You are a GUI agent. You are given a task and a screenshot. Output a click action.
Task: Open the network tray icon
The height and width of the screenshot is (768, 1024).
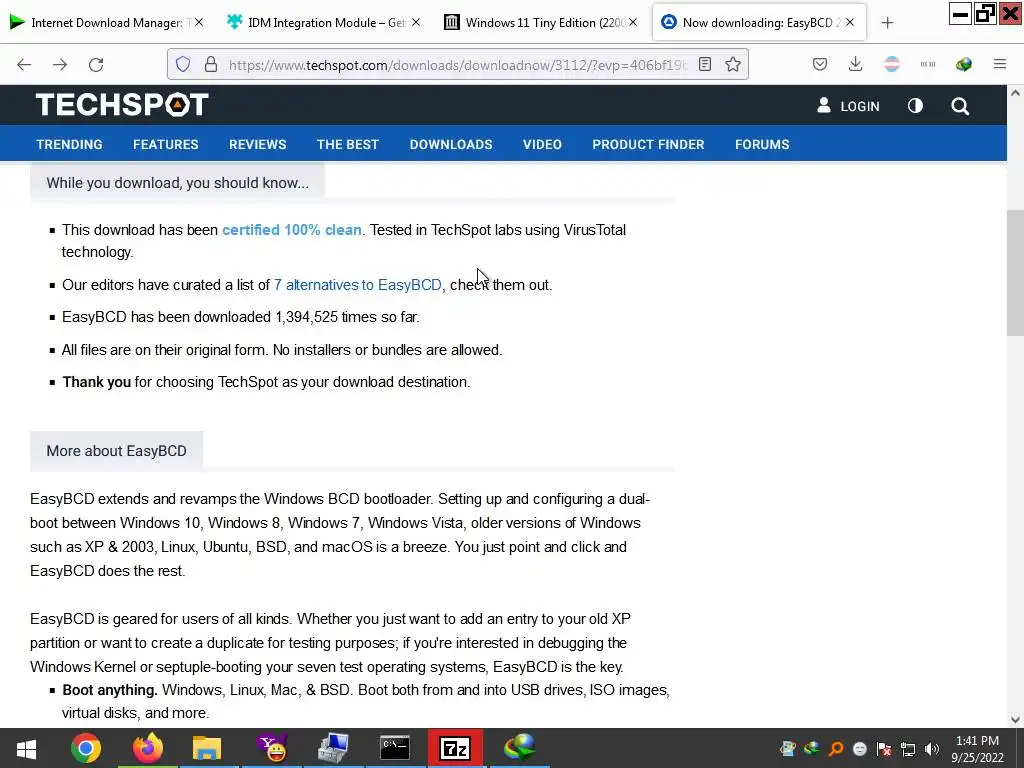click(x=908, y=749)
